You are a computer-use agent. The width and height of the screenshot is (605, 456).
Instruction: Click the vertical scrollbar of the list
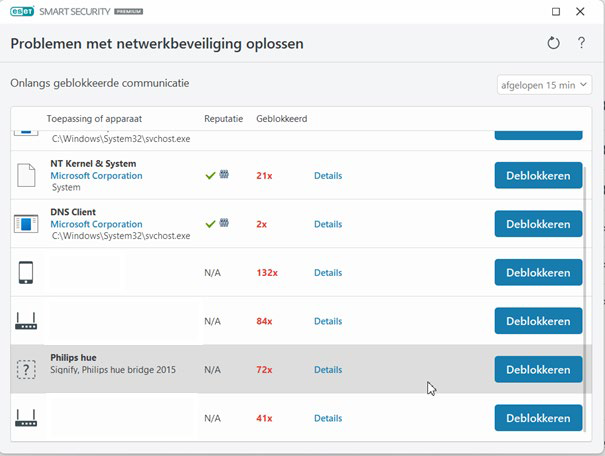click(x=587, y=280)
